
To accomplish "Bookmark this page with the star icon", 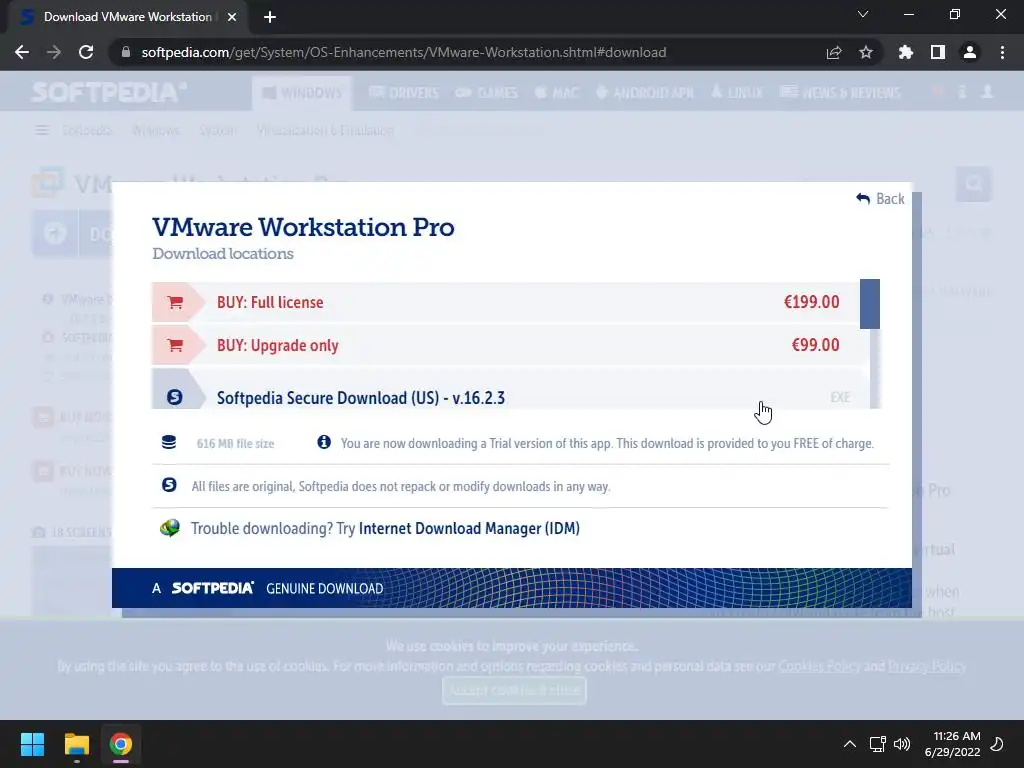I will coord(866,52).
